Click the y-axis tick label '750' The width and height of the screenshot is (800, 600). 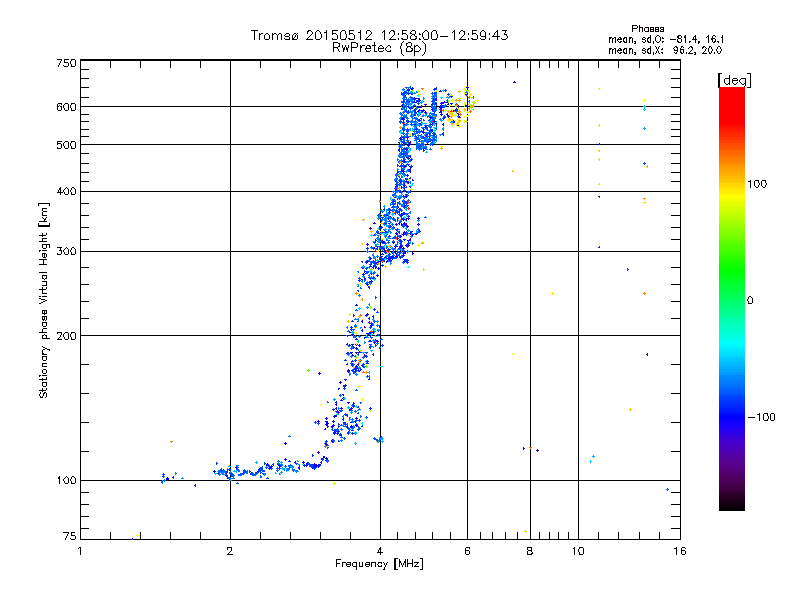[x=67, y=63]
